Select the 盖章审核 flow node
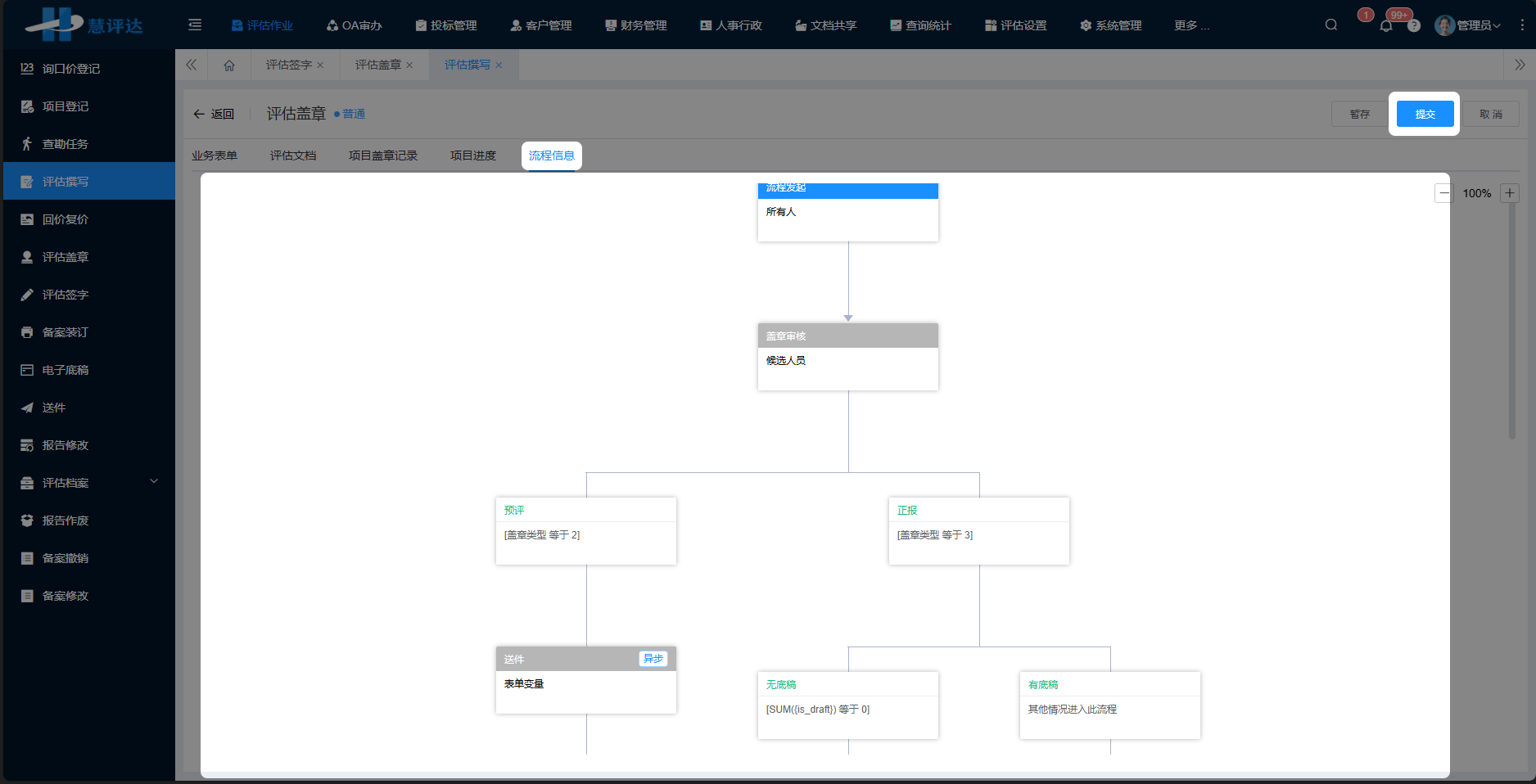 (x=847, y=356)
